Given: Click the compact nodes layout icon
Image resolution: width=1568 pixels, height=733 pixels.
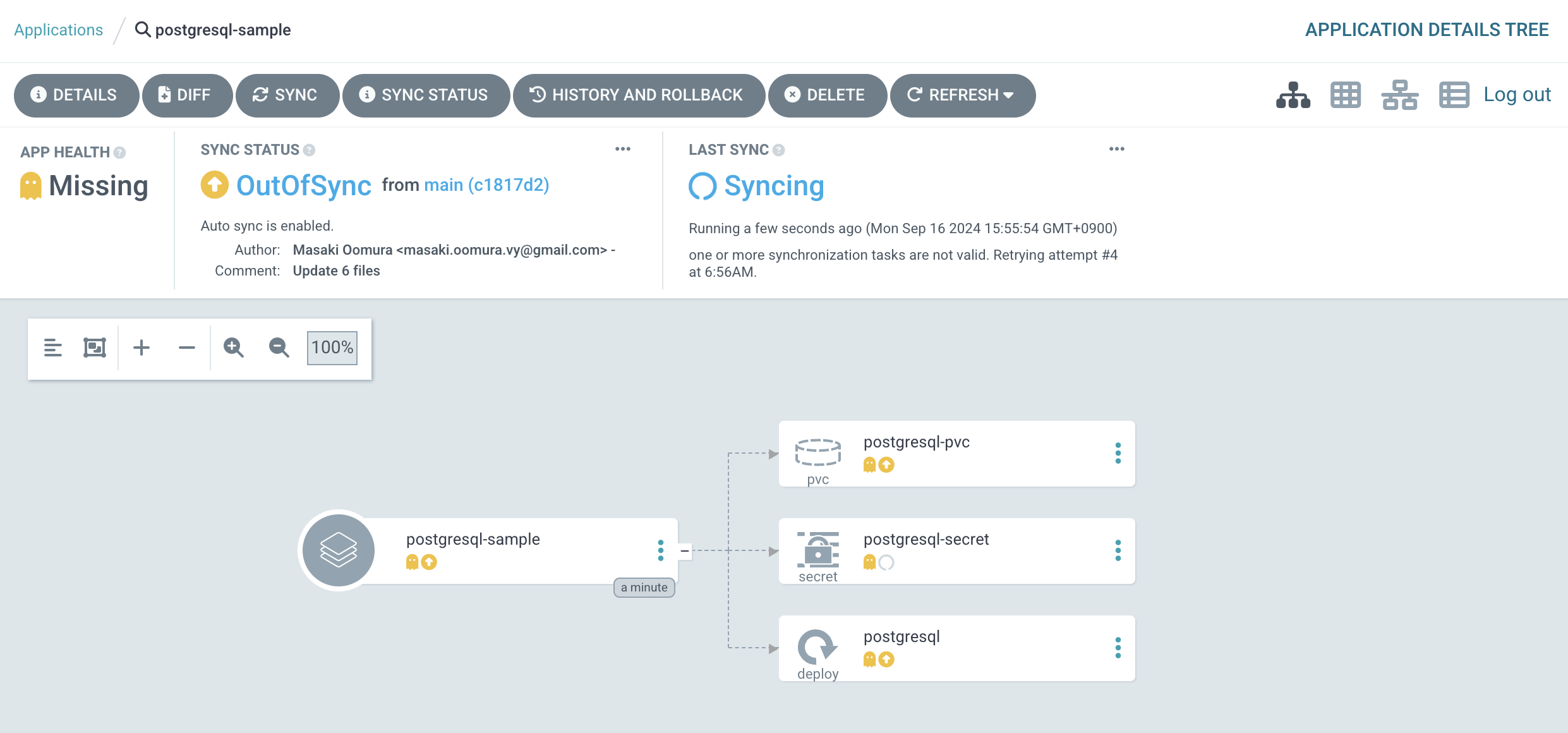Looking at the screenshot, I should [53, 348].
